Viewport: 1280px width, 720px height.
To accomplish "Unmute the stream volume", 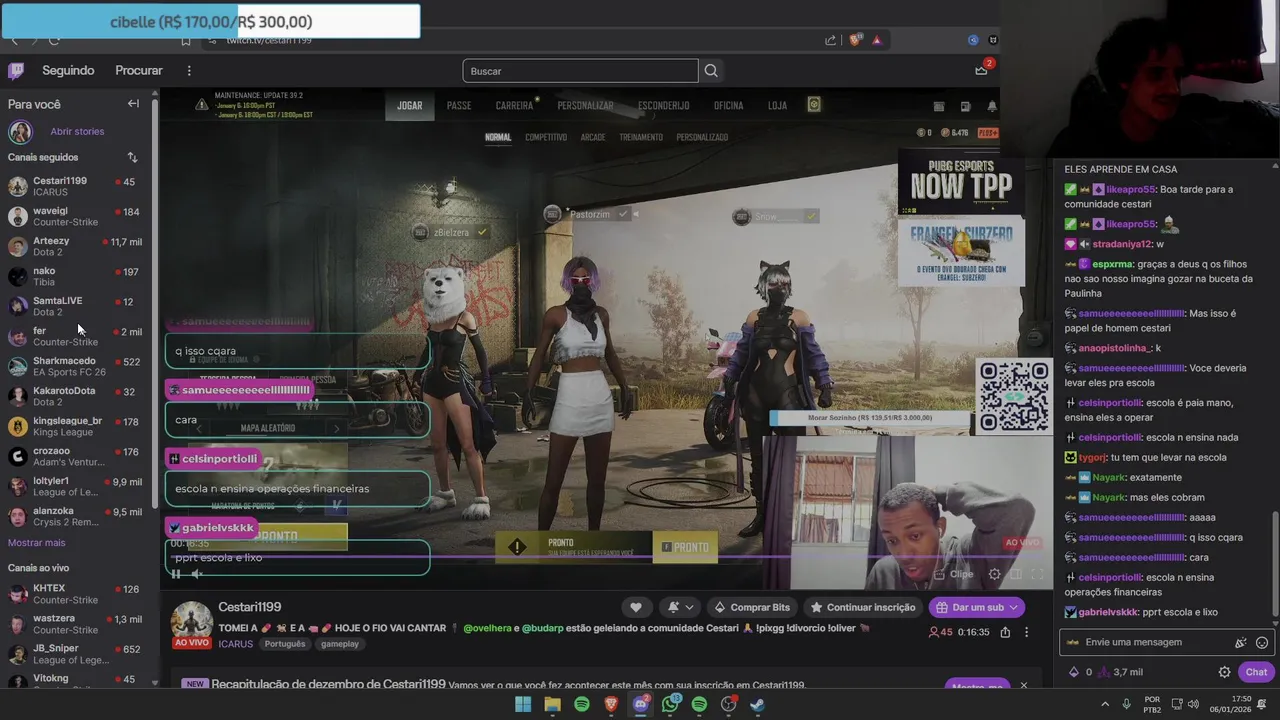I will pyautogui.click(x=197, y=573).
